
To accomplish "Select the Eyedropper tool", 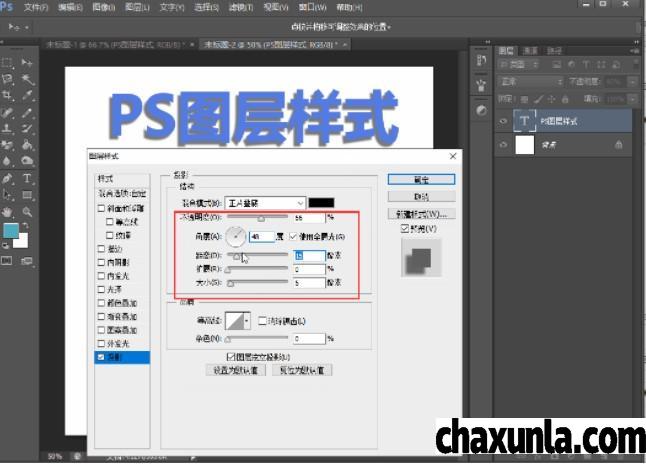I will 27,95.
